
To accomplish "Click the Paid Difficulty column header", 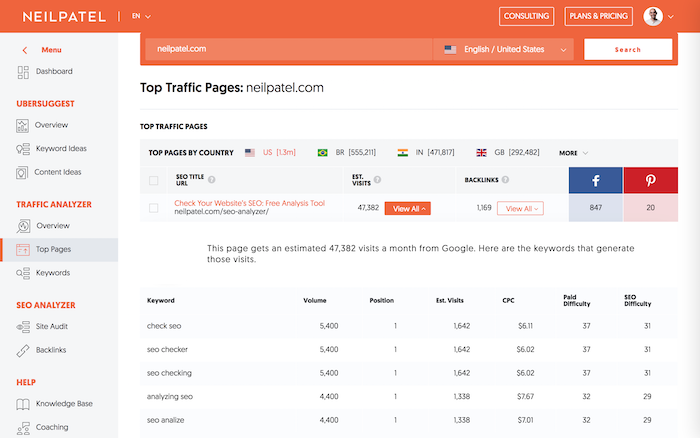I will (577, 300).
